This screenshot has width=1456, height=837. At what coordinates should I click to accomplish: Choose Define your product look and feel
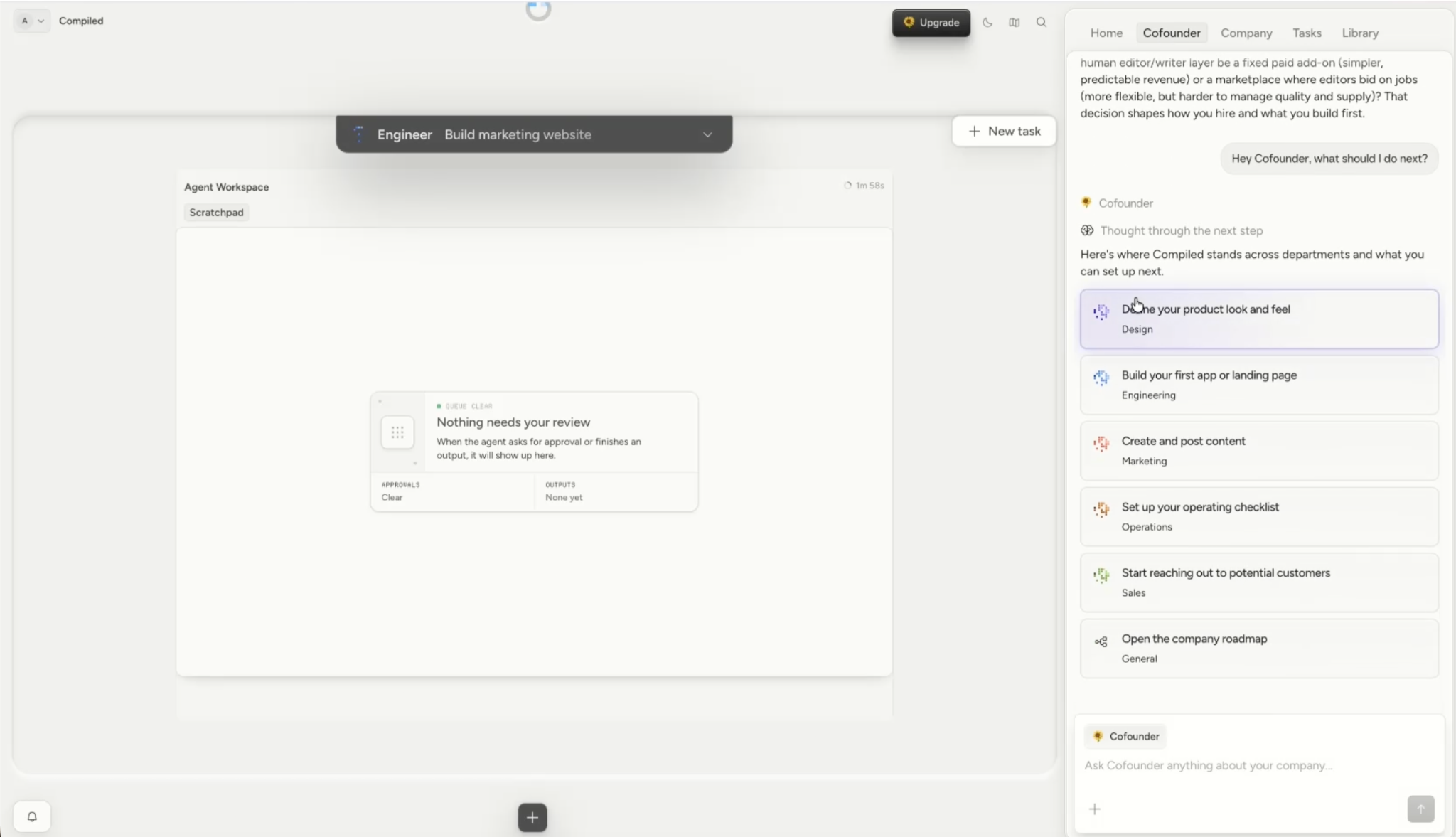1259,319
